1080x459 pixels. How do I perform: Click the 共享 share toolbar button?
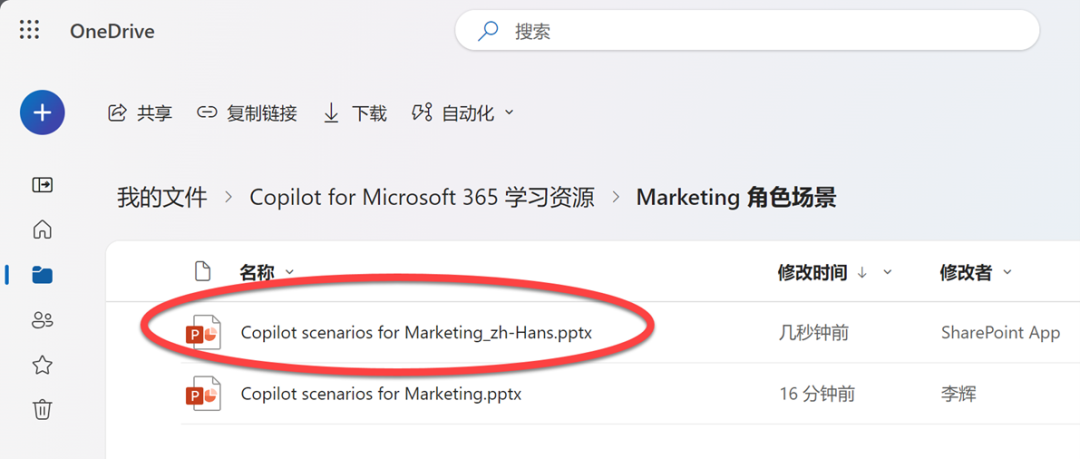(141, 112)
